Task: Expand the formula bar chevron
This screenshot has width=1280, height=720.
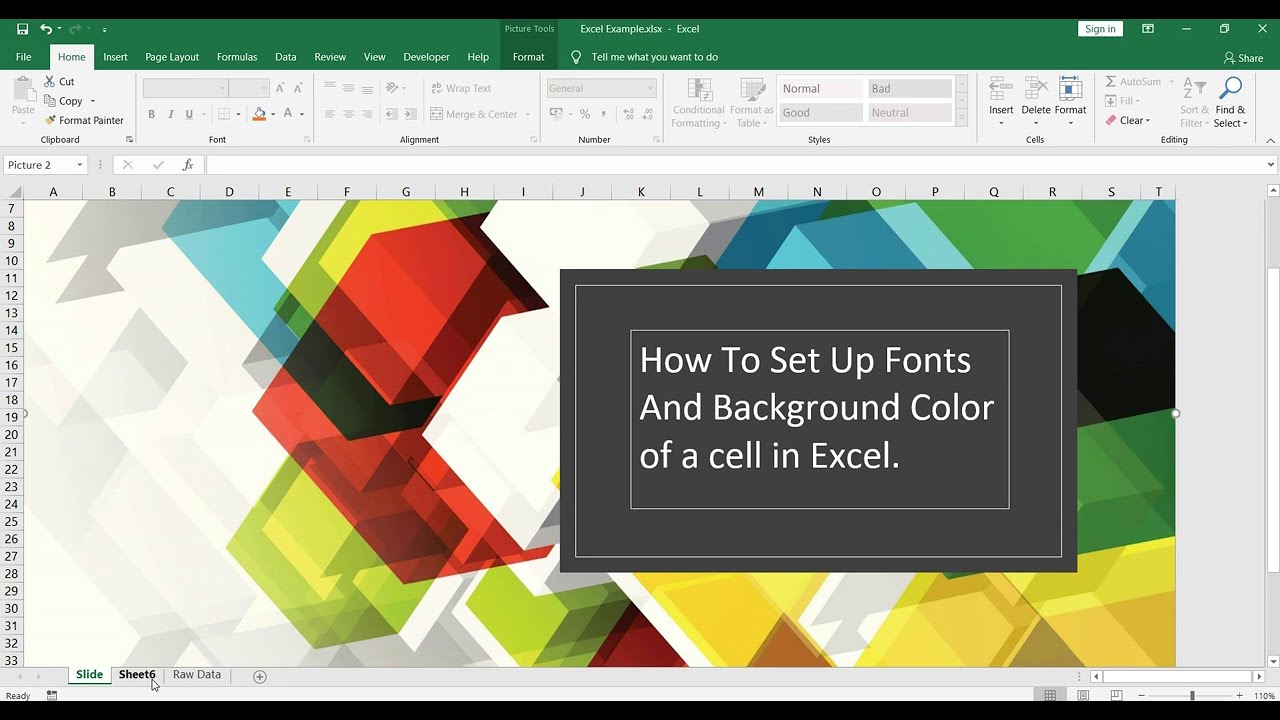Action: (x=1271, y=165)
